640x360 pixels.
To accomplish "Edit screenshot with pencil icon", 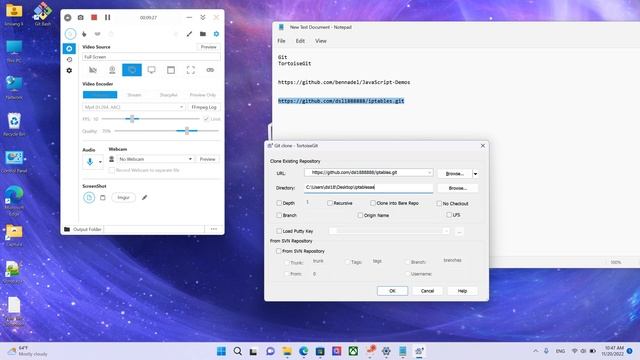I will [x=144, y=198].
